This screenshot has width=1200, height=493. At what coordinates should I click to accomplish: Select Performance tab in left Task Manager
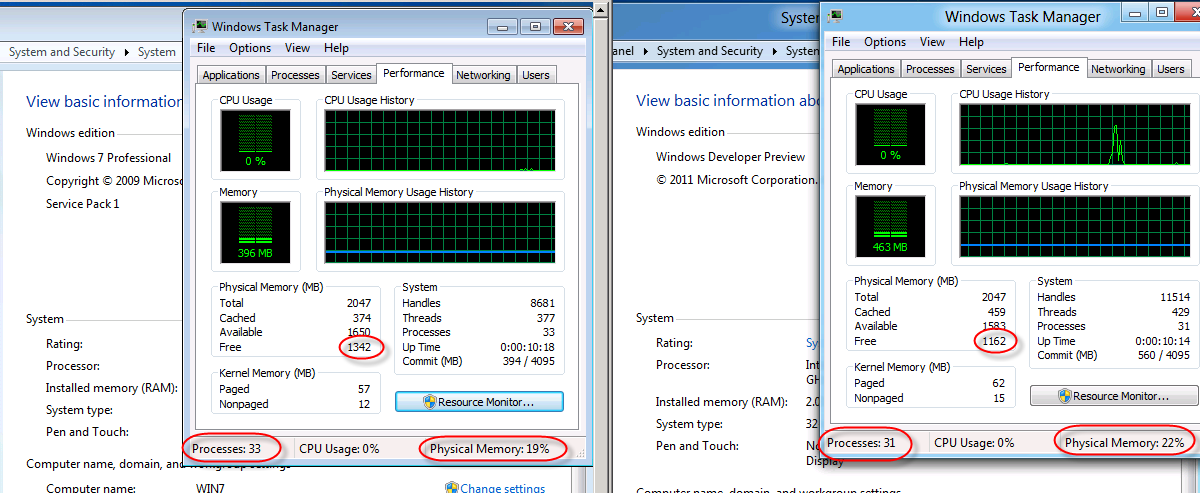coord(414,73)
